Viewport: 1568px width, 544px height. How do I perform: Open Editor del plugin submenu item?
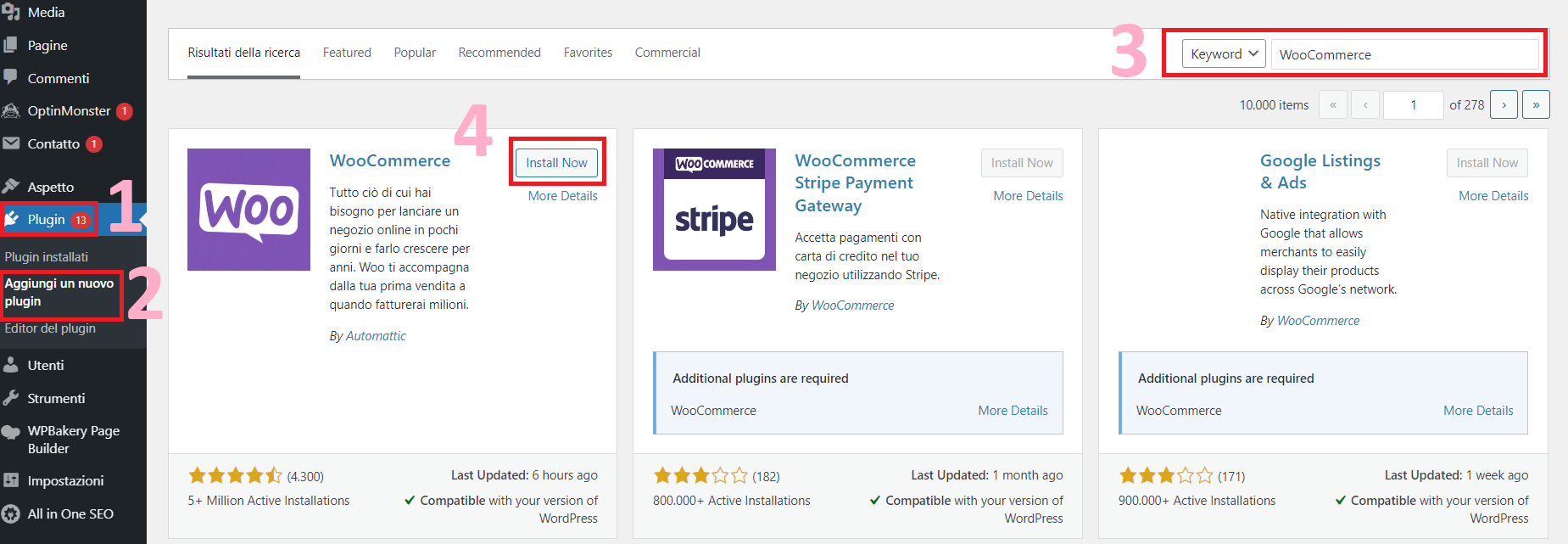click(x=50, y=328)
